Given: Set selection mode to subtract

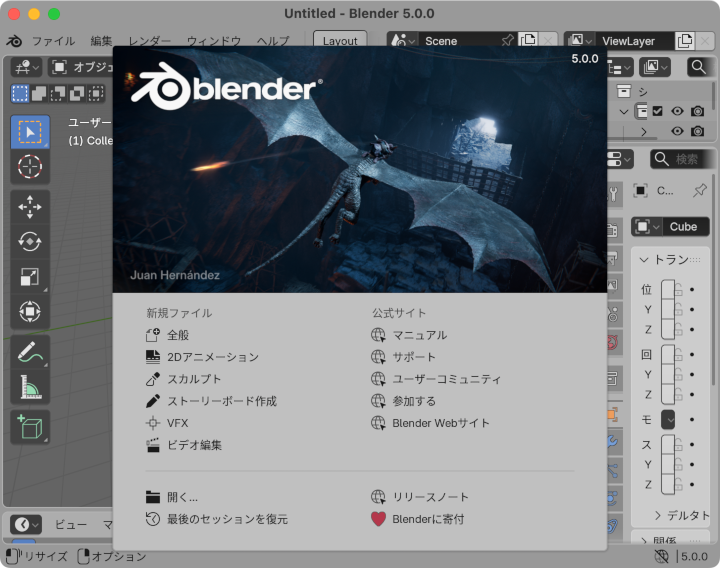Looking at the screenshot, I should coord(58,93).
